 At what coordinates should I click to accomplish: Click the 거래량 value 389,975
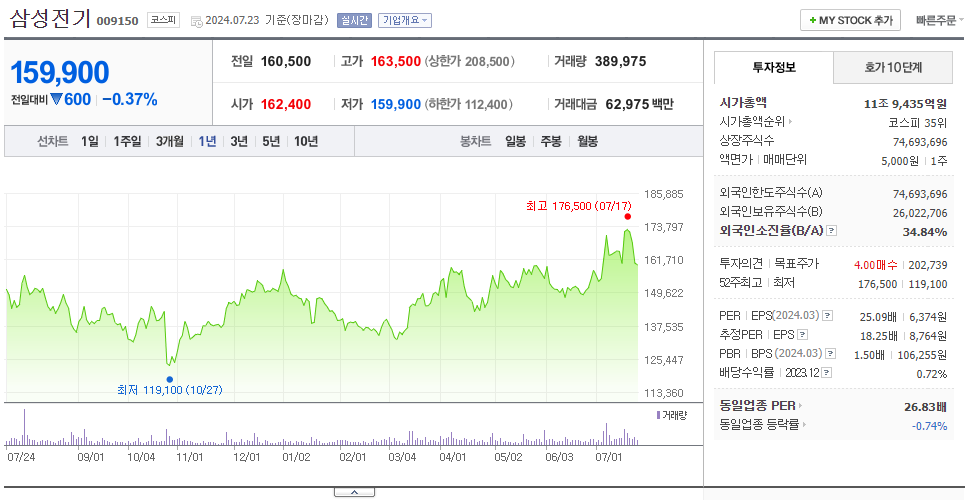tap(620, 62)
